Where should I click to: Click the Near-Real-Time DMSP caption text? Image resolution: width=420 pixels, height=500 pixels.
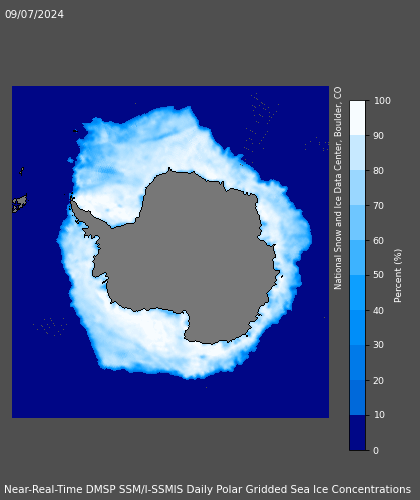207,489
